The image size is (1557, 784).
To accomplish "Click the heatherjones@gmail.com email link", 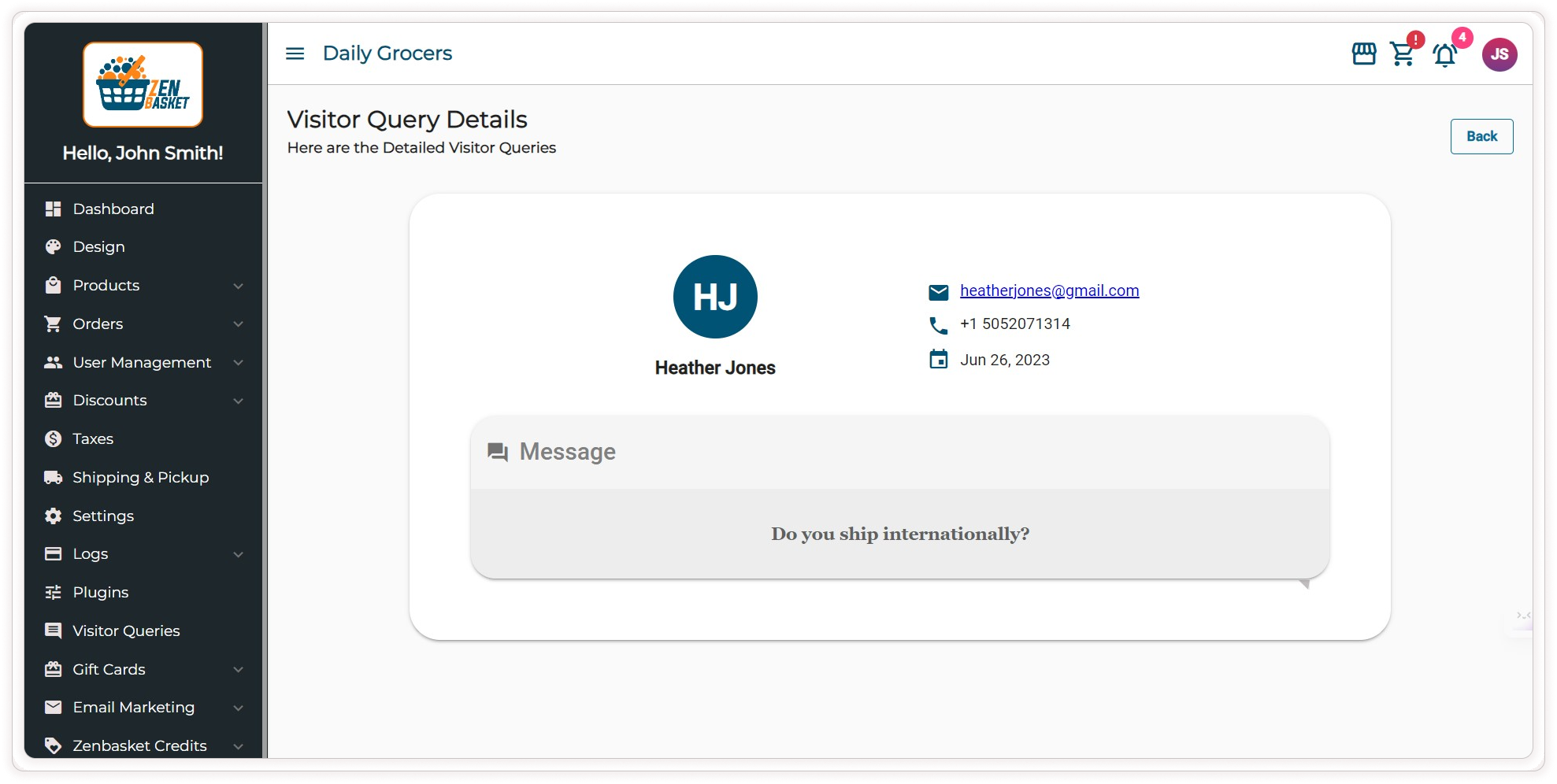I will 1049,290.
